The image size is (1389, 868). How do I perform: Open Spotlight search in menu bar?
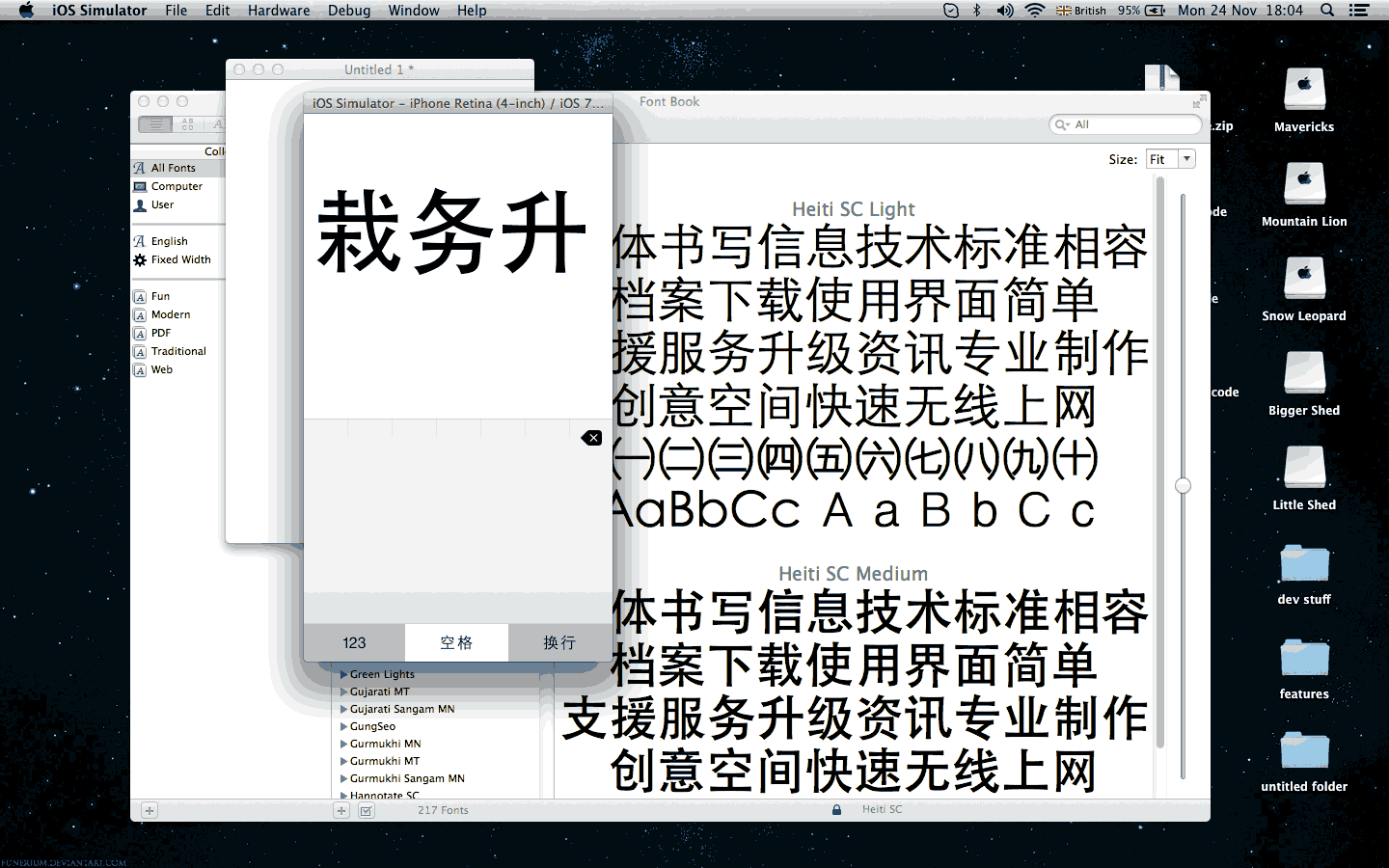1327,11
